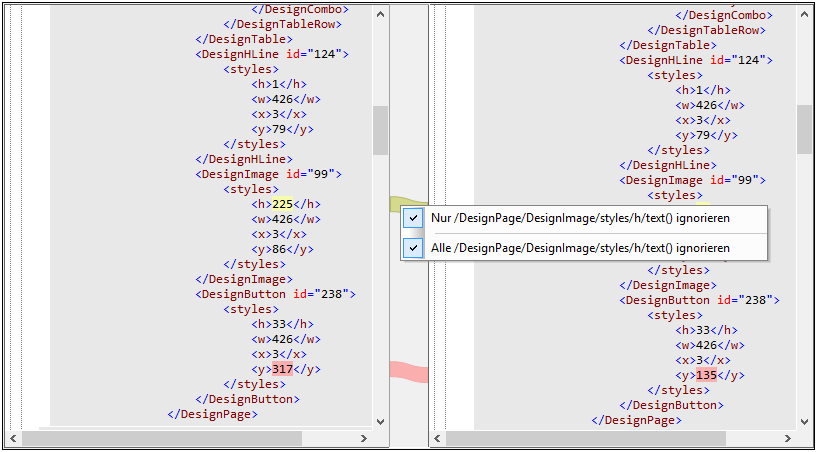Click the yellow-highlighted value 225 in left pane
Screen dimensions: 817x452
pyautogui.click(x=282, y=204)
